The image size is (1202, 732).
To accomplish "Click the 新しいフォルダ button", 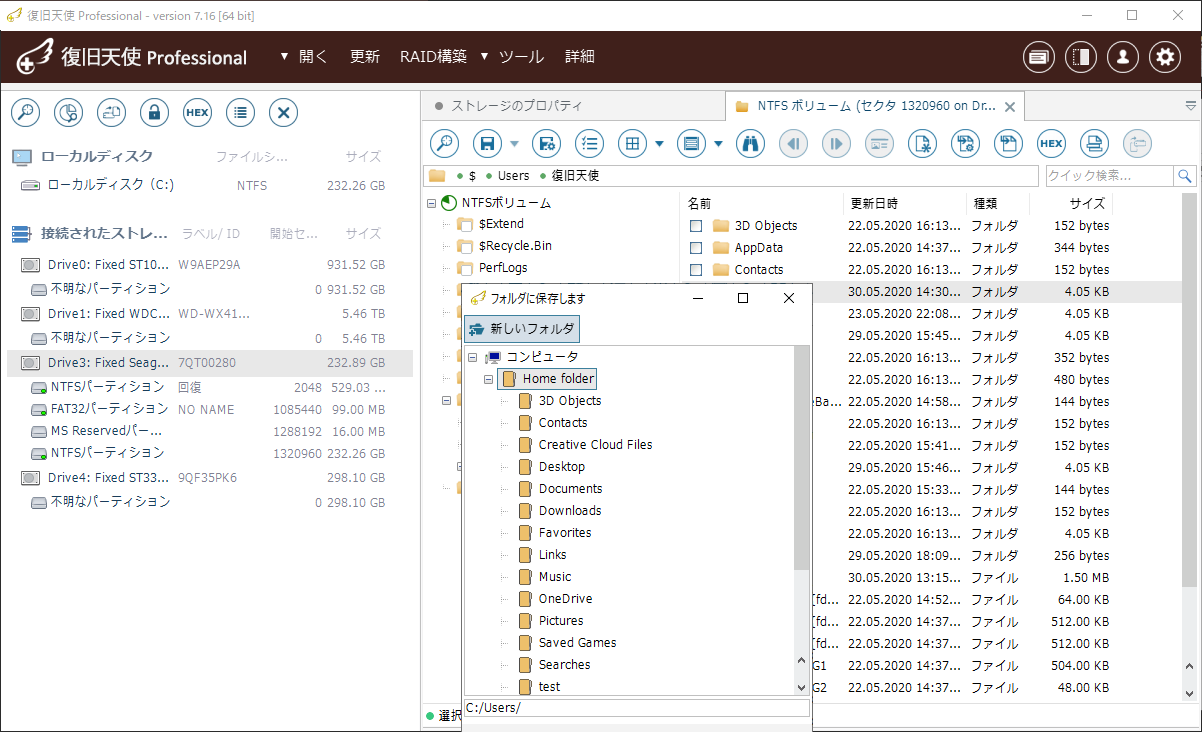I will coord(522,328).
